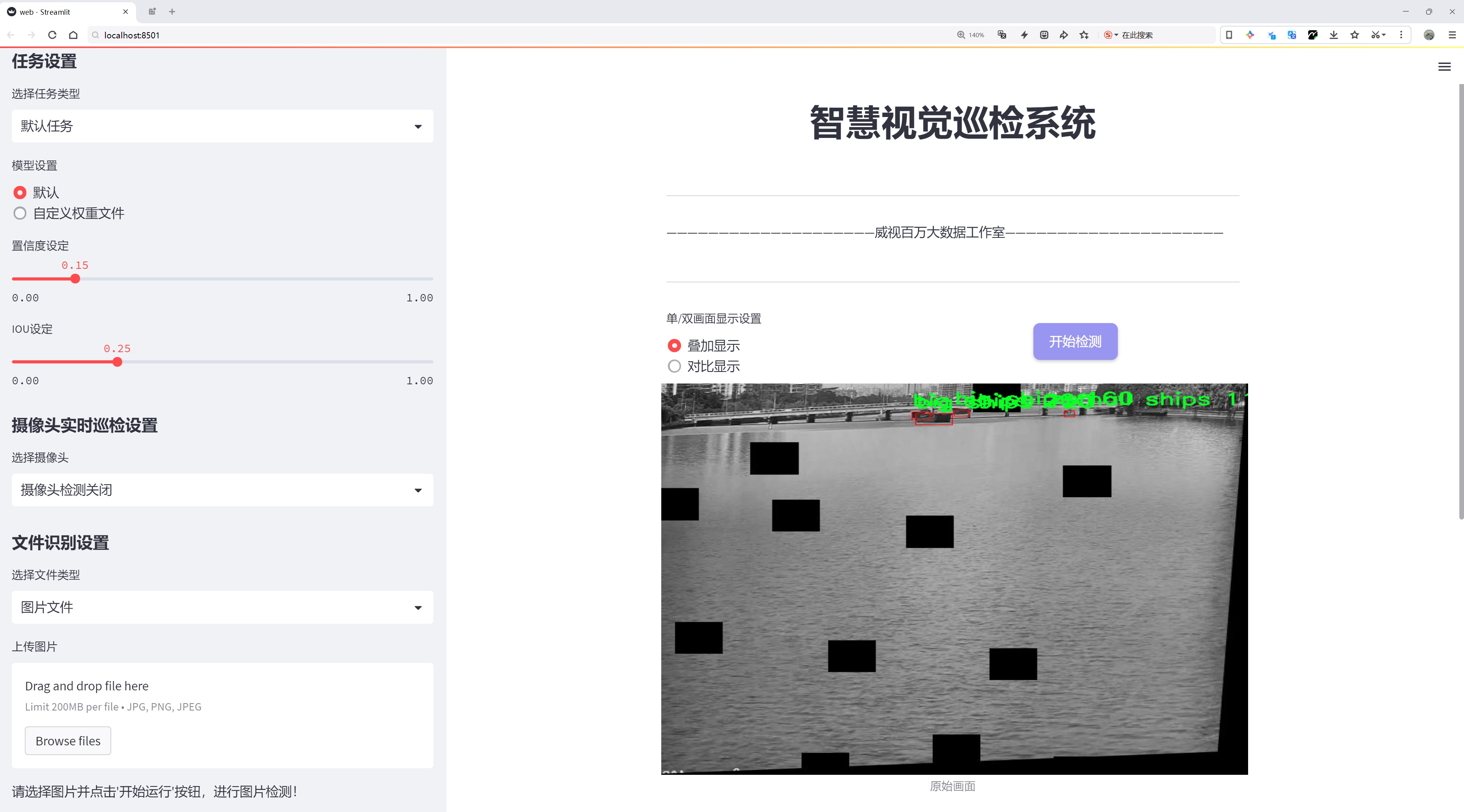Expand the 图片文件 file type dropdown

[222, 607]
